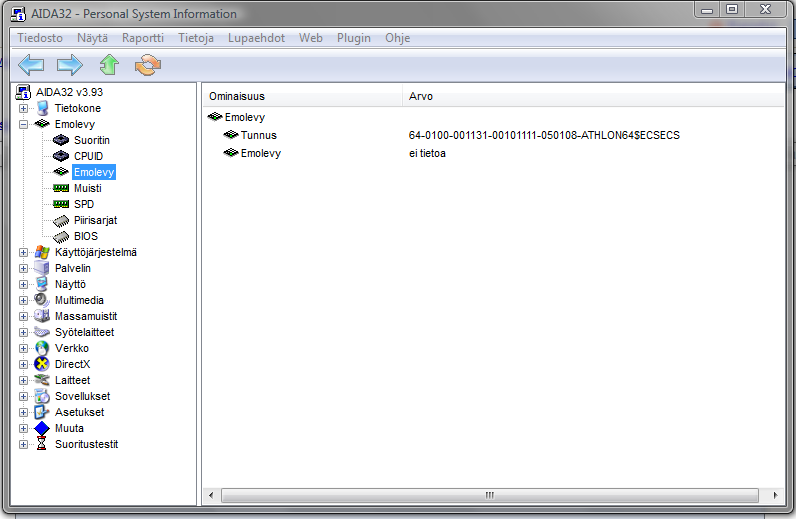The height and width of the screenshot is (519, 796).
Task: Click the Syötelaitteet keyboard icon
Action: click(42, 332)
